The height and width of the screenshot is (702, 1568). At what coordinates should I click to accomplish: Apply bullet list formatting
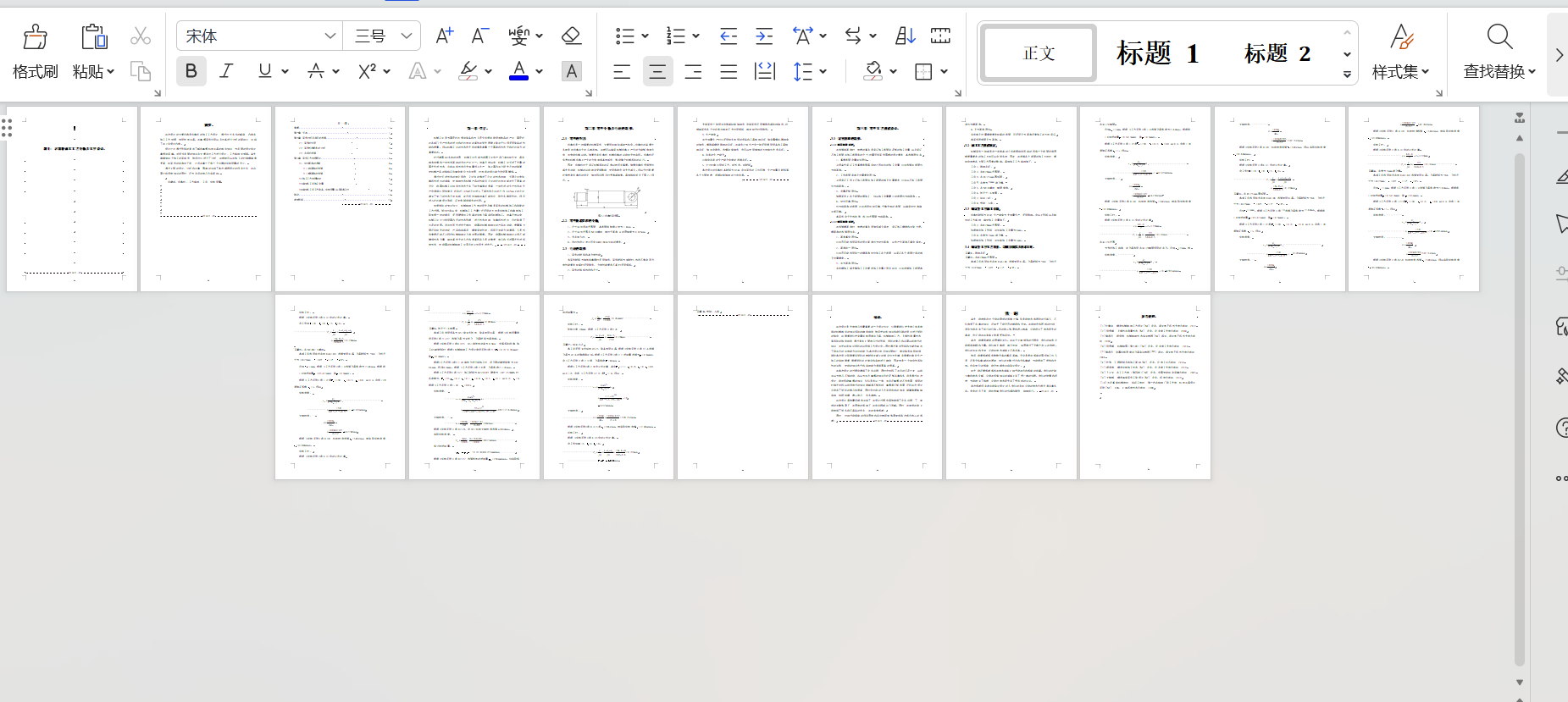625,36
